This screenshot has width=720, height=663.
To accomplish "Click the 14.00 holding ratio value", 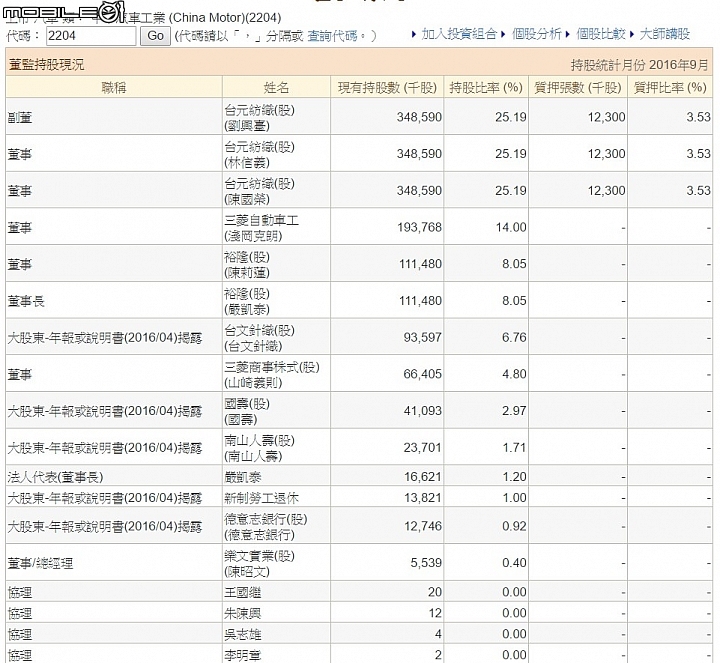I will point(511,227).
